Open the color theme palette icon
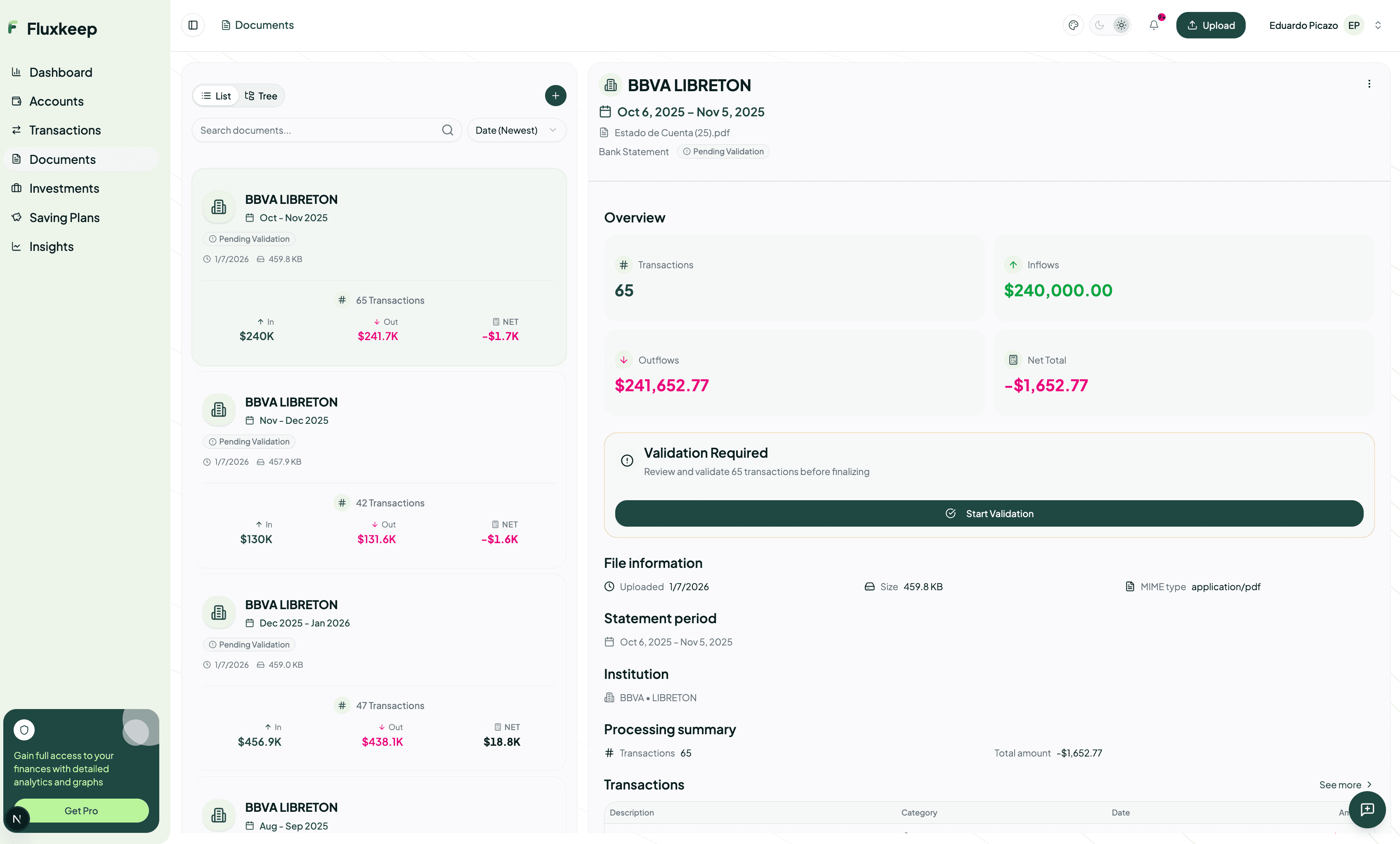 point(1073,25)
